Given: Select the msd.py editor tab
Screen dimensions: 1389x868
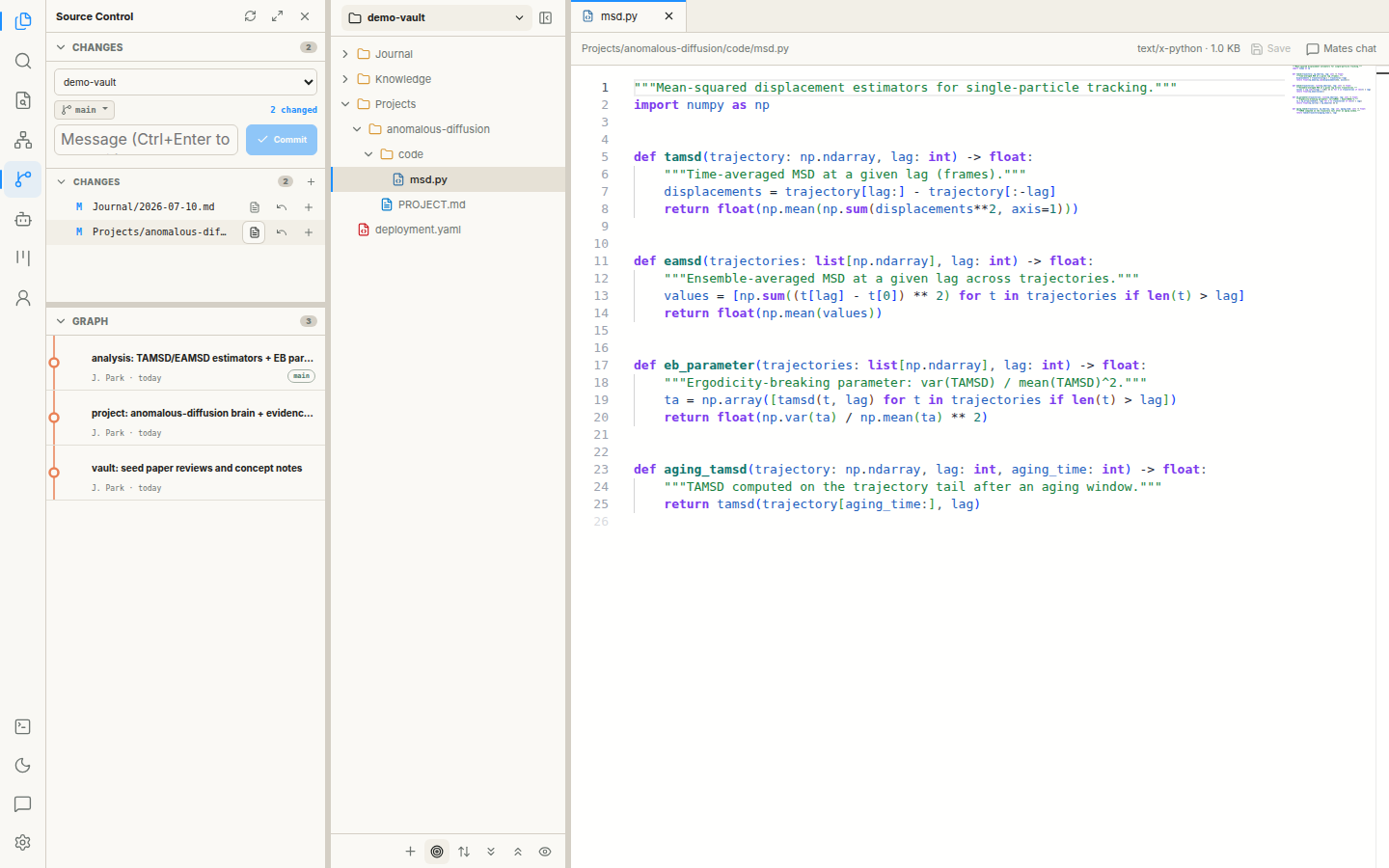Looking at the screenshot, I should (618, 16).
